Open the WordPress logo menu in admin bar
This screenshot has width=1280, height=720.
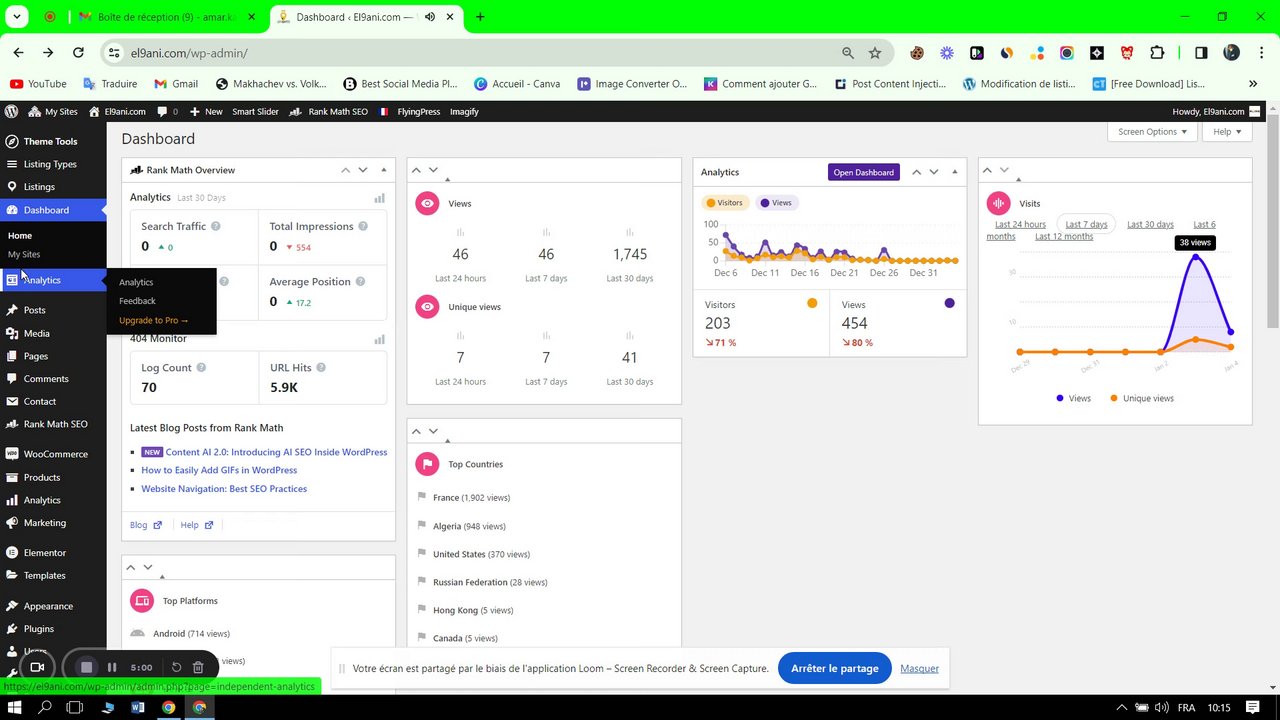[12, 112]
